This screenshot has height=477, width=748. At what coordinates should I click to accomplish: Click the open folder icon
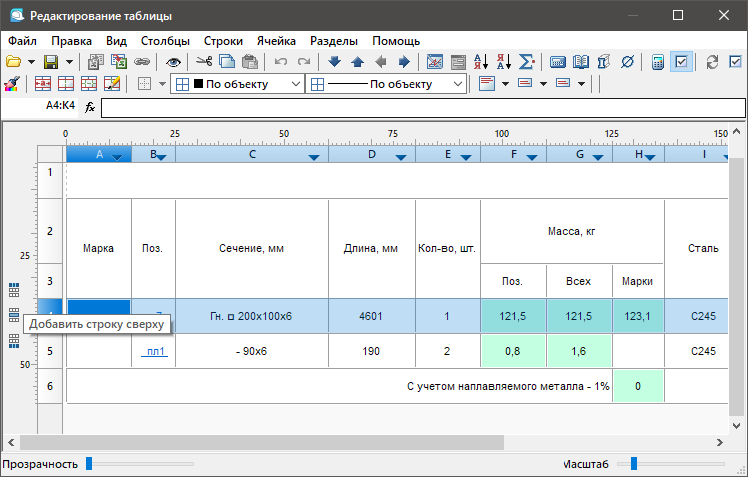click(13, 62)
